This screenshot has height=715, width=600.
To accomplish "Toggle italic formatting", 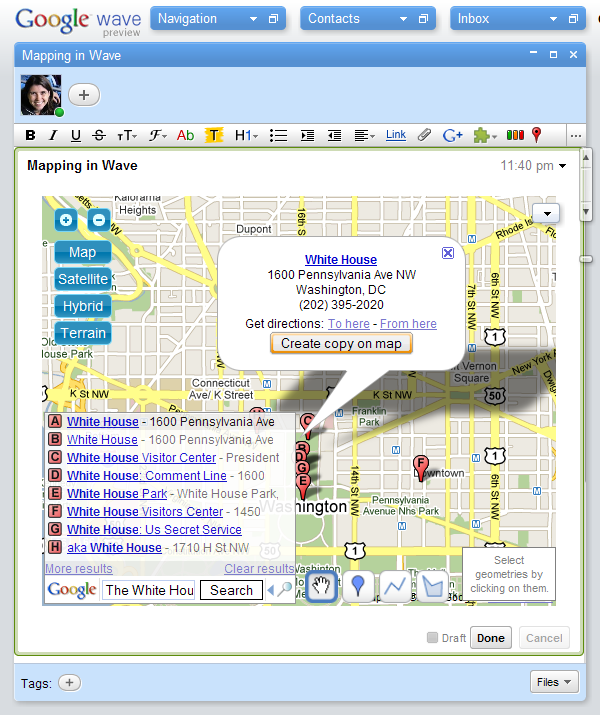I will tap(53, 135).
